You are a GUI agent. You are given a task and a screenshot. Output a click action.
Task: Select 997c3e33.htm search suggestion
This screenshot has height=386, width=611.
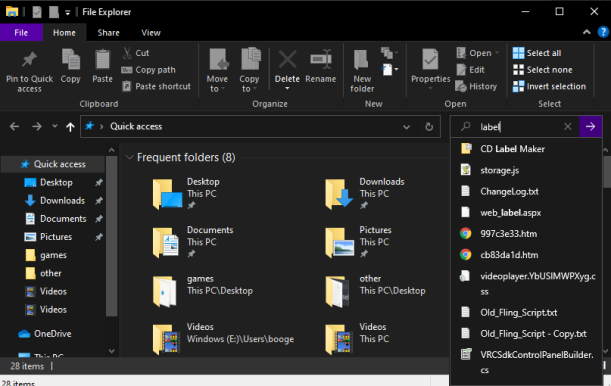[x=526, y=234]
